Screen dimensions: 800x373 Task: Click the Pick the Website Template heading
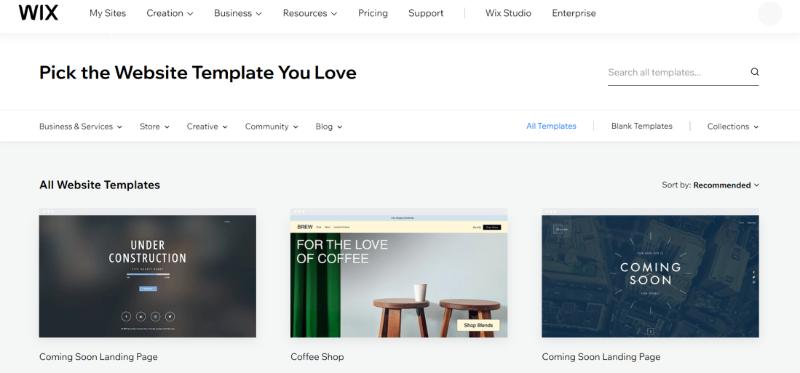coord(198,72)
